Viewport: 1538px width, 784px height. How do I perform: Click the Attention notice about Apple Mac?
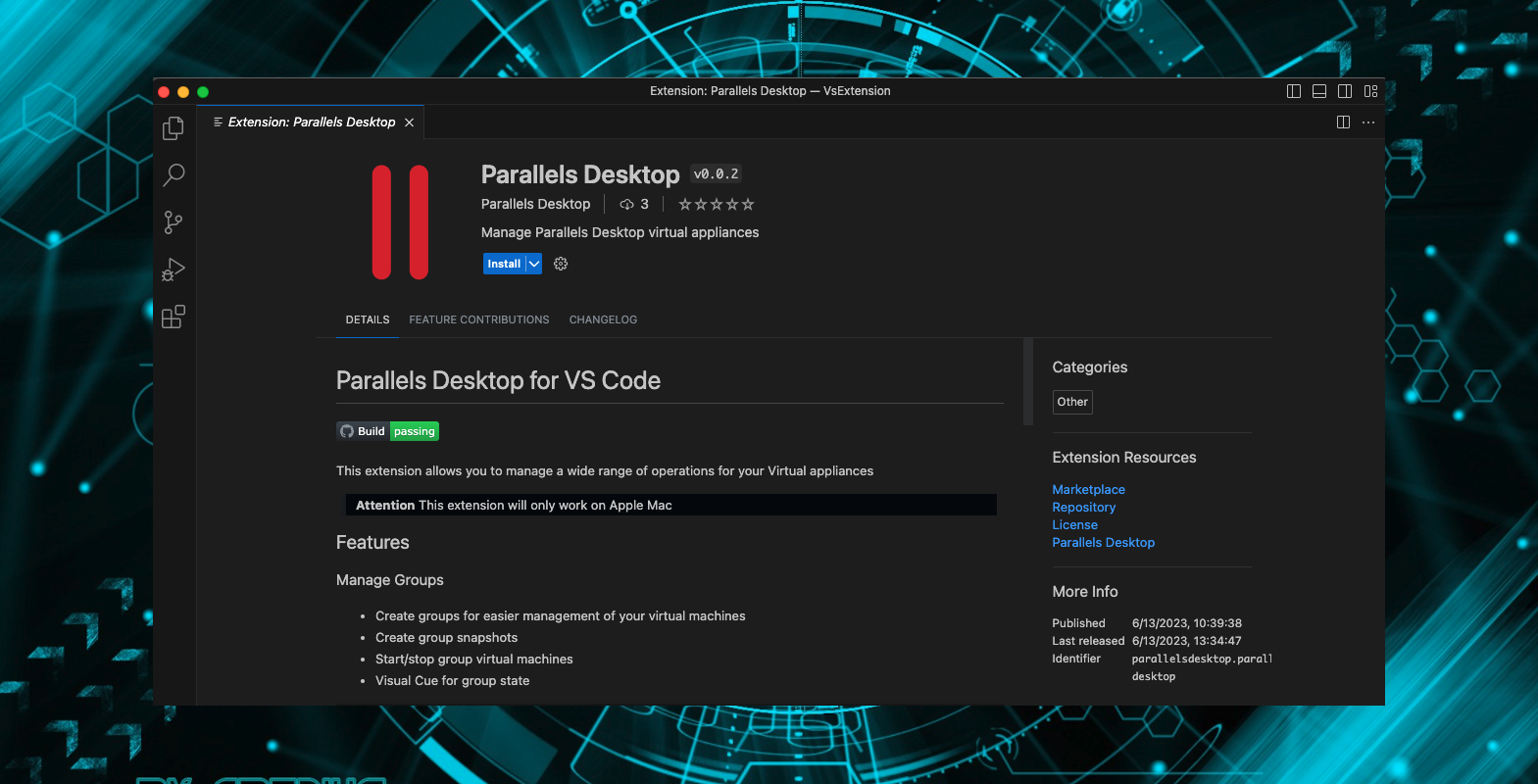(x=670, y=505)
